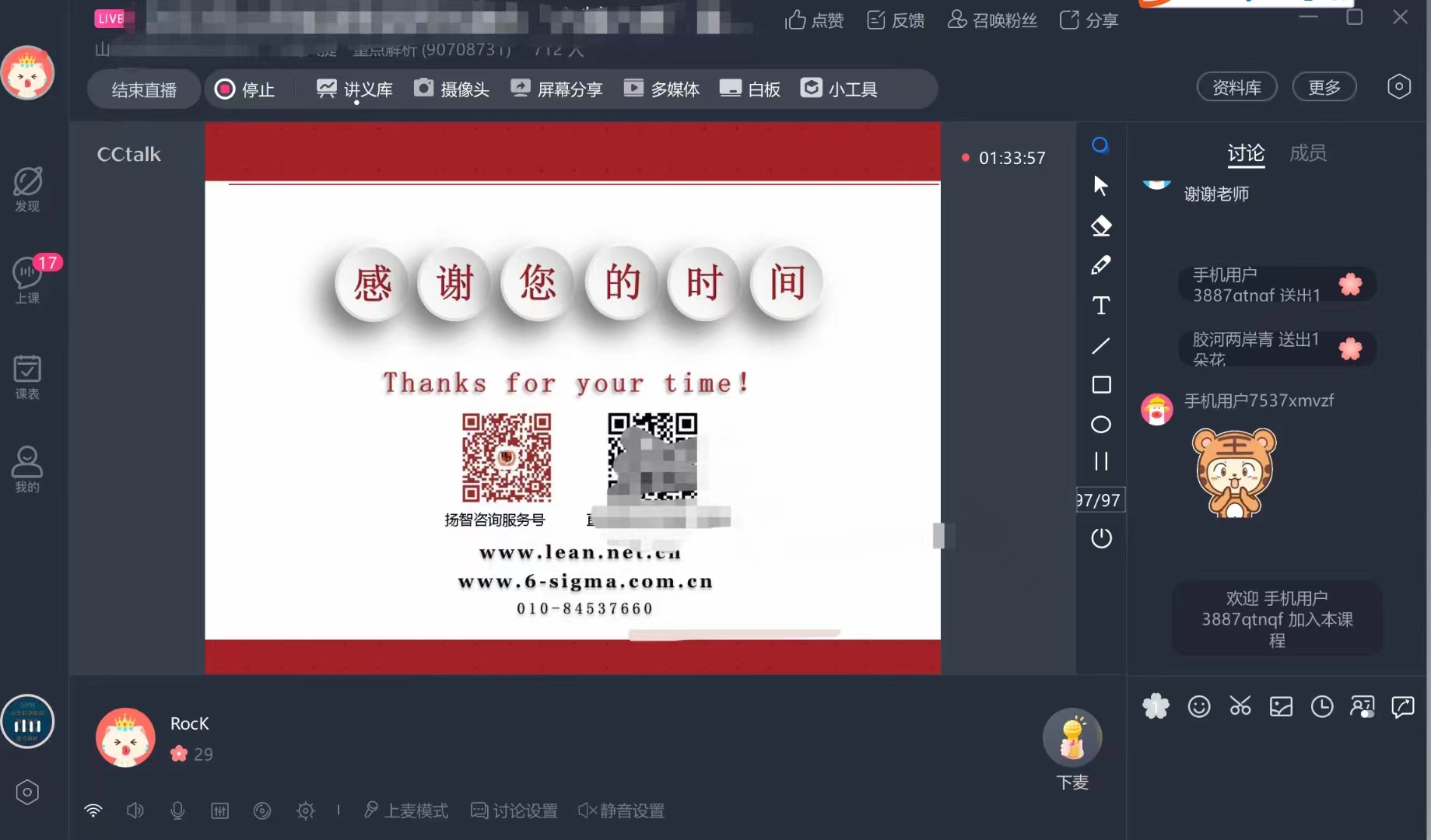Screen dimensions: 1431x840
Task: Click the chat member mention icon
Action: pos(1363,706)
